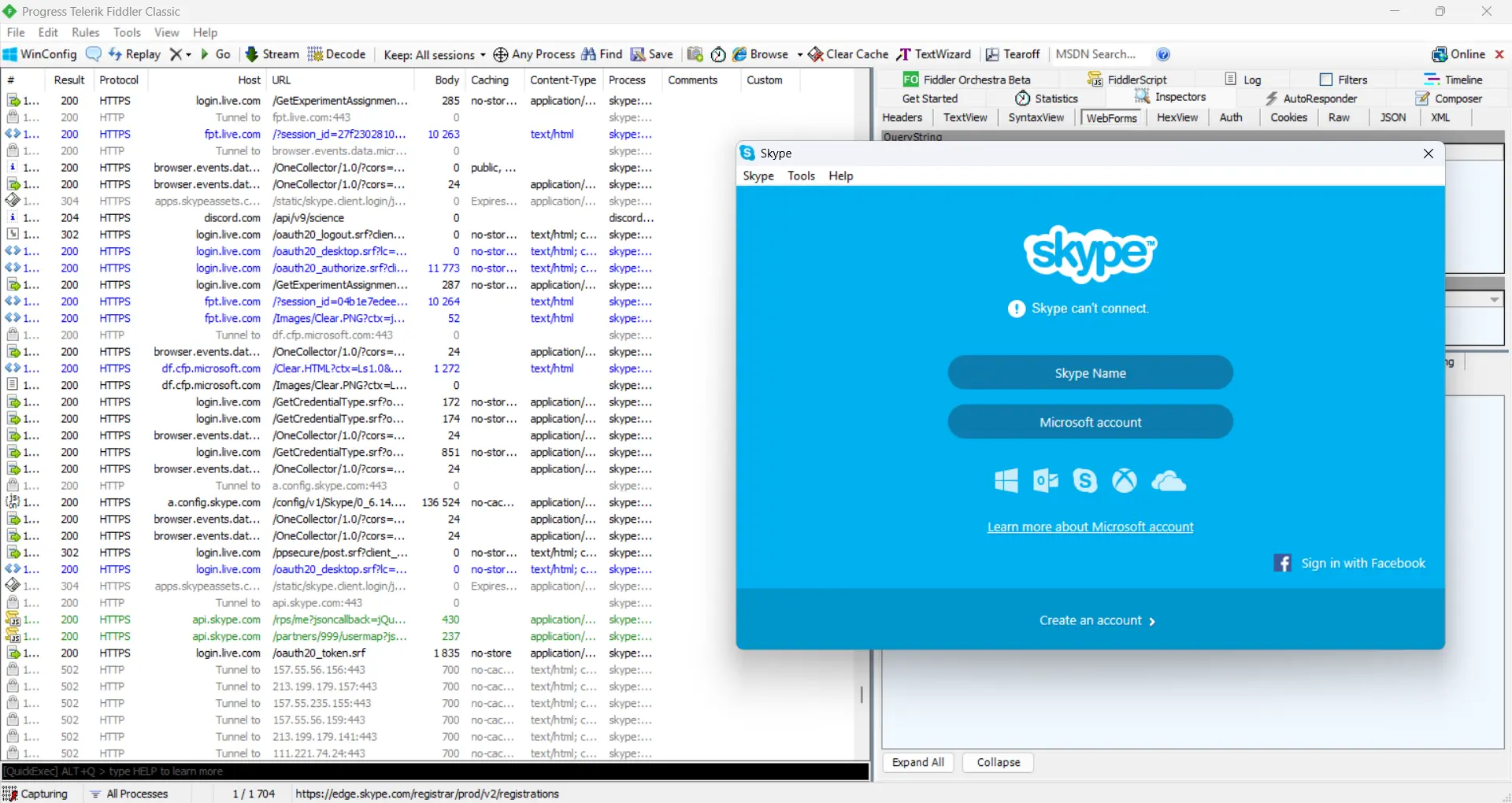Open the TextWizard tool
The width and height of the screenshot is (1512, 803).
pyautogui.click(x=934, y=54)
